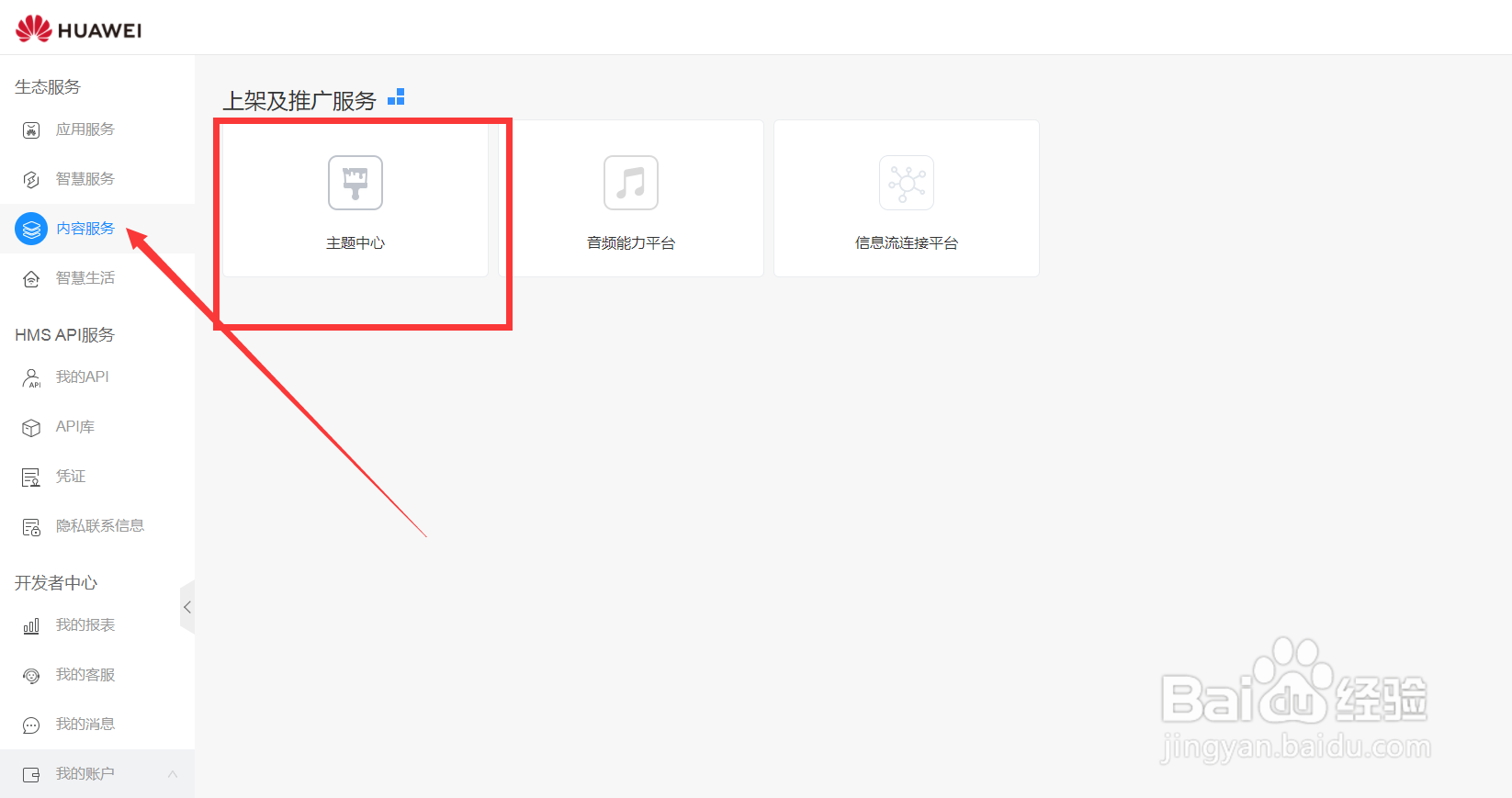The width and height of the screenshot is (1512, 798).
Task: Open 隐私联系信息 entry
Action: point(100,526)
